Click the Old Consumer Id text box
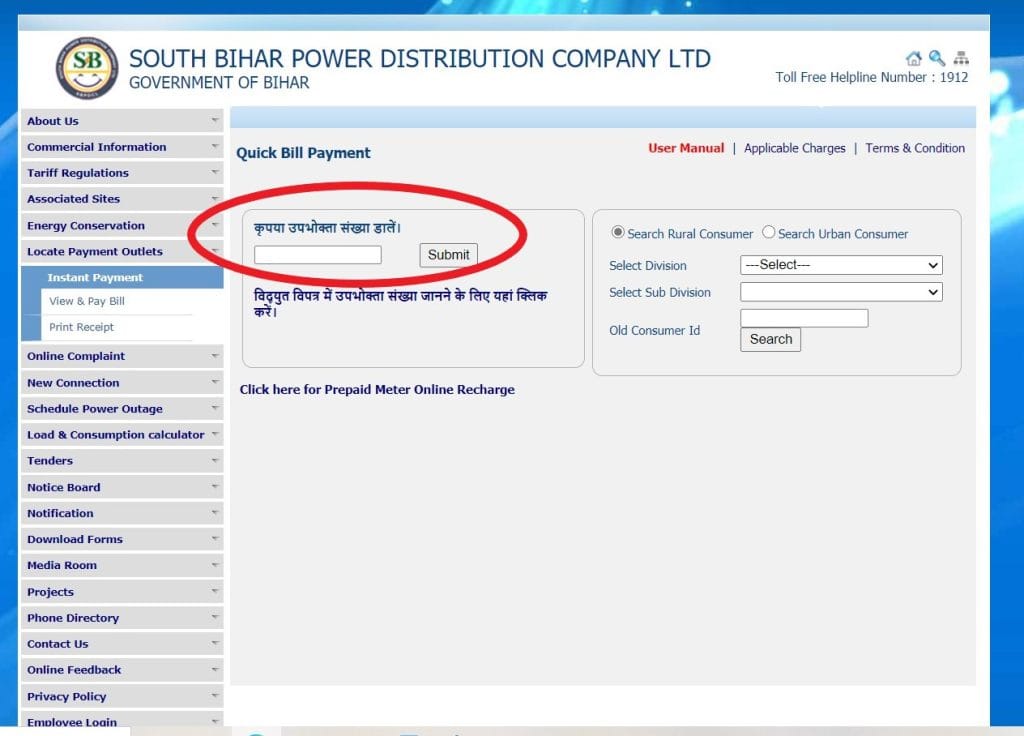This screenshot has height=736, width=1024. point(804,318)
